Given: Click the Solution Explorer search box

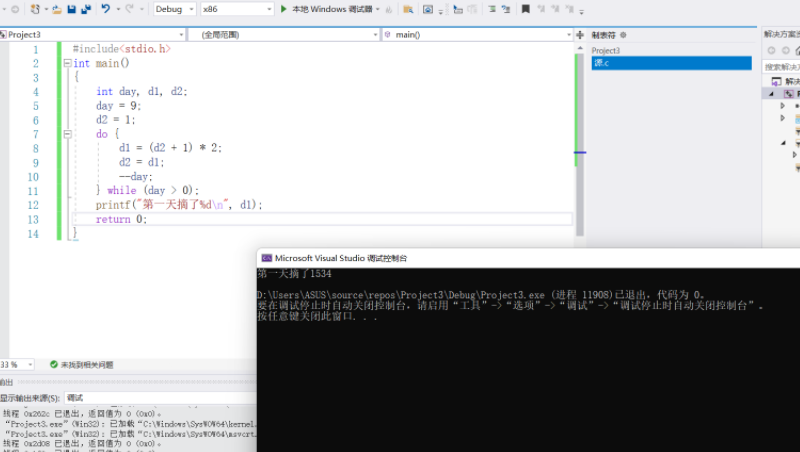Looking at the screenshot, I should tap(782, 67).
